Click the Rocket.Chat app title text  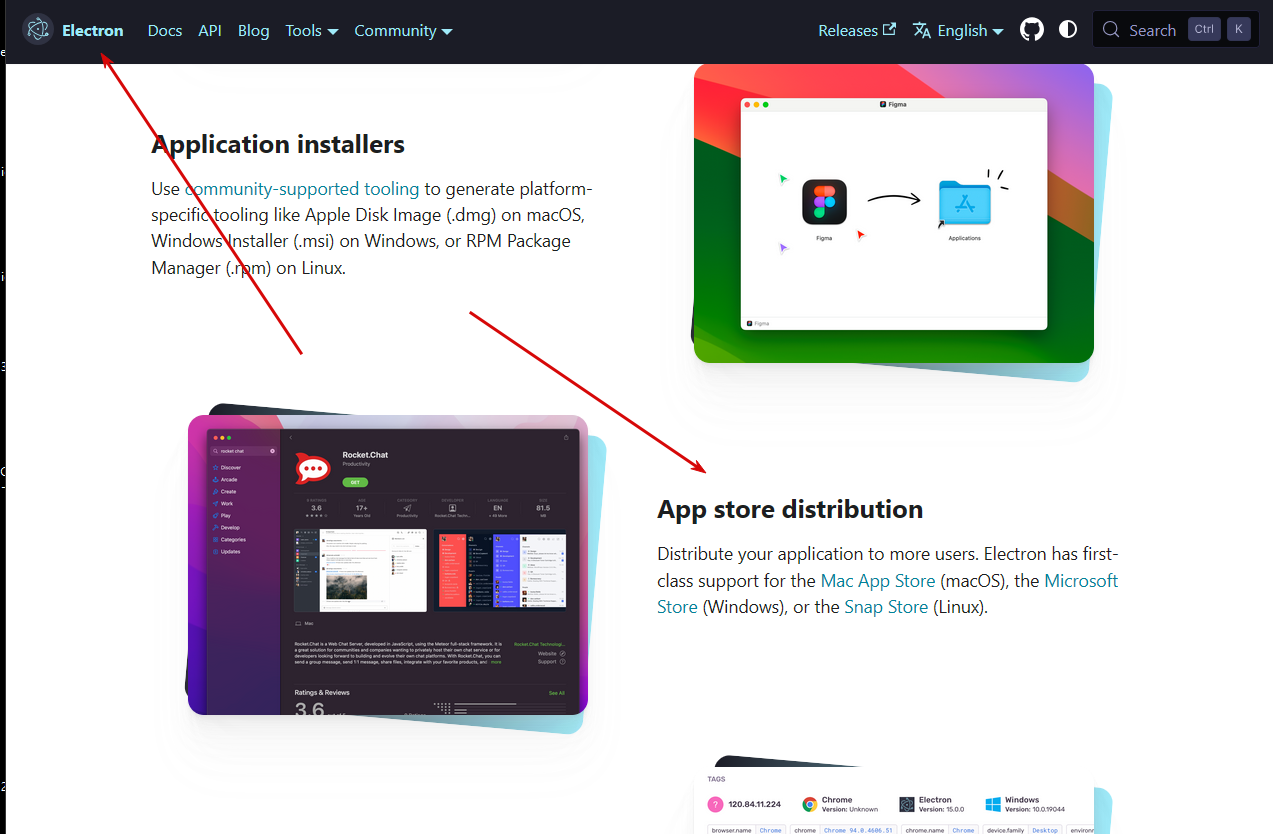click(365, 455)
